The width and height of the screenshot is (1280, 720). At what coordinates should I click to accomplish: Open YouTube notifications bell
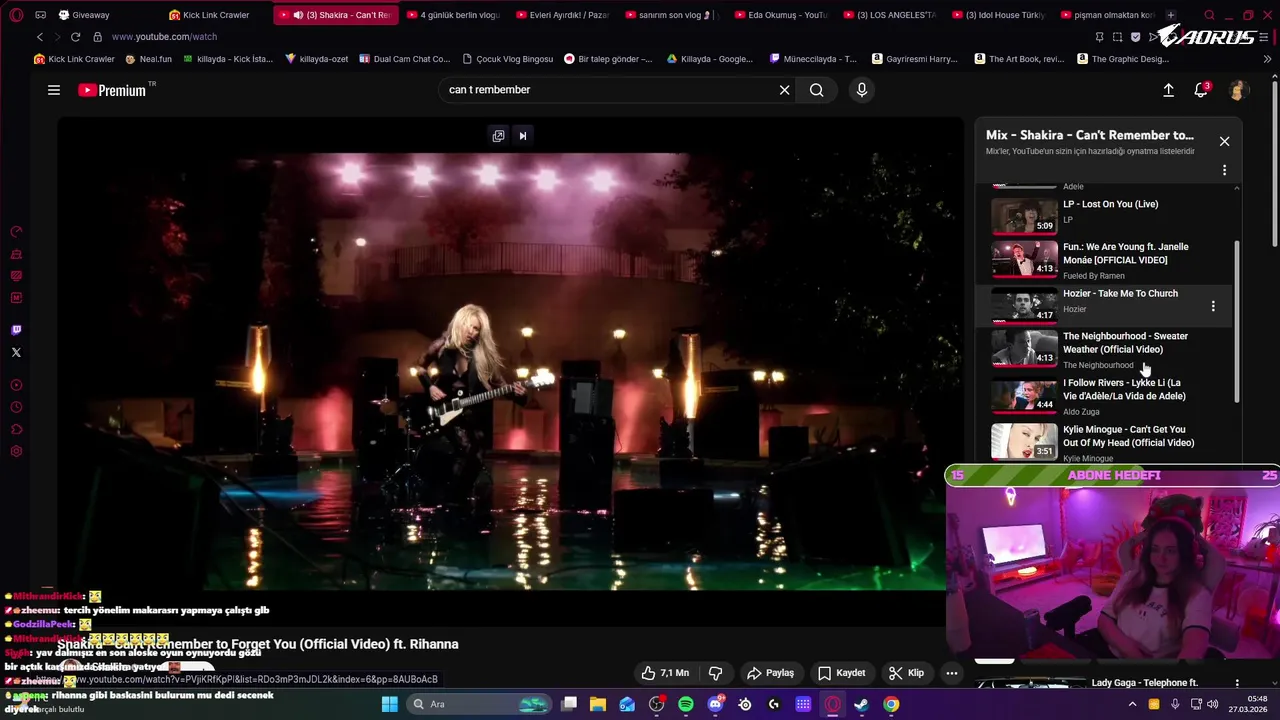[1201, 90]
